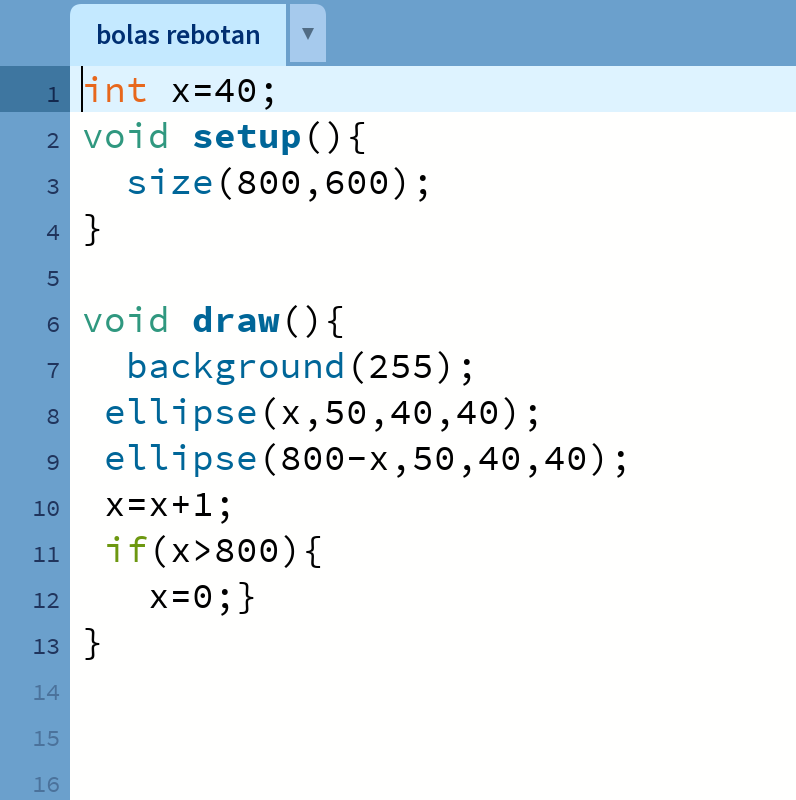Click line number 11 in the gutter
796x800 pixels.
pyautogui.click(x=47, y=554)
